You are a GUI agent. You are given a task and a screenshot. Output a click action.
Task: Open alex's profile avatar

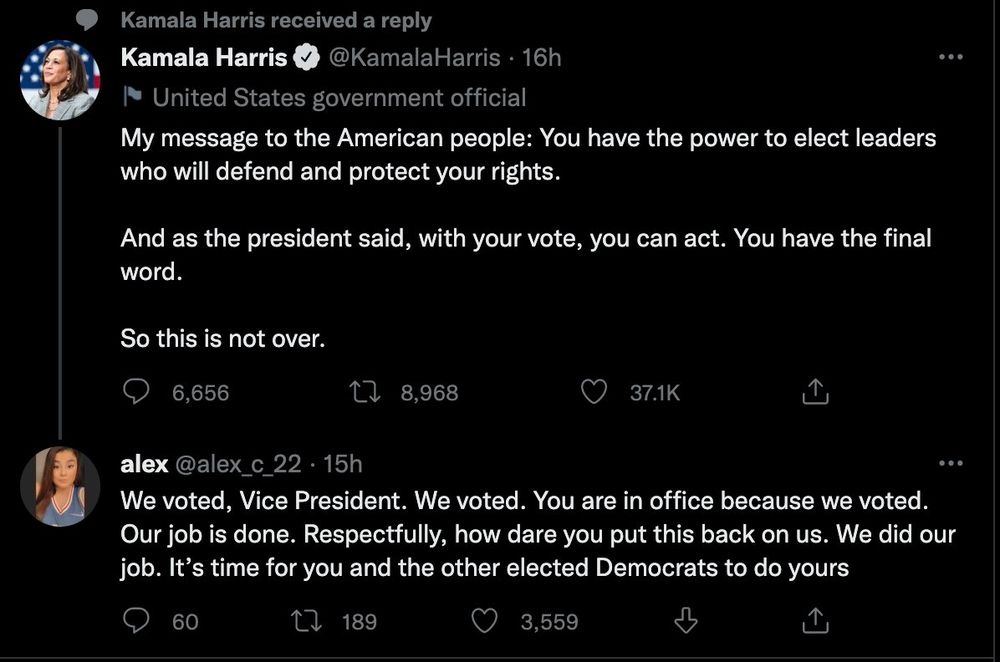[61, 486]
